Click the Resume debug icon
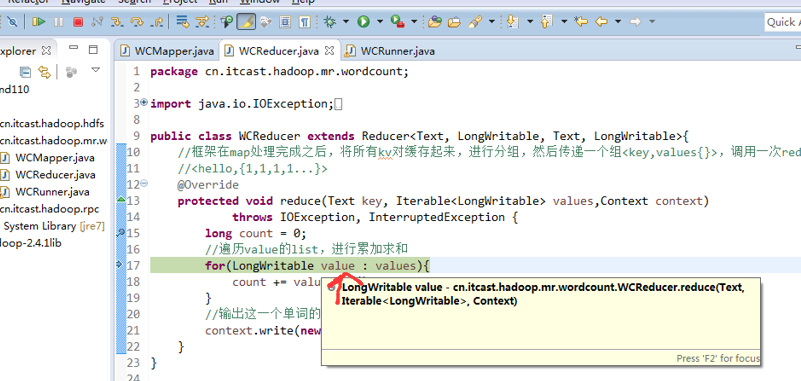This screenshot has width=801, height=381. [x=39, y=22]
